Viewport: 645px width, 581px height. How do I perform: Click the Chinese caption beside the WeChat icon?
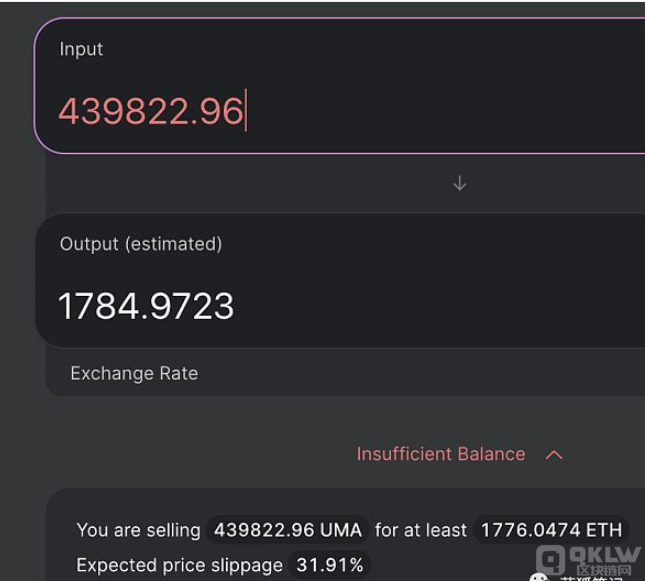[x=590, y=579]
